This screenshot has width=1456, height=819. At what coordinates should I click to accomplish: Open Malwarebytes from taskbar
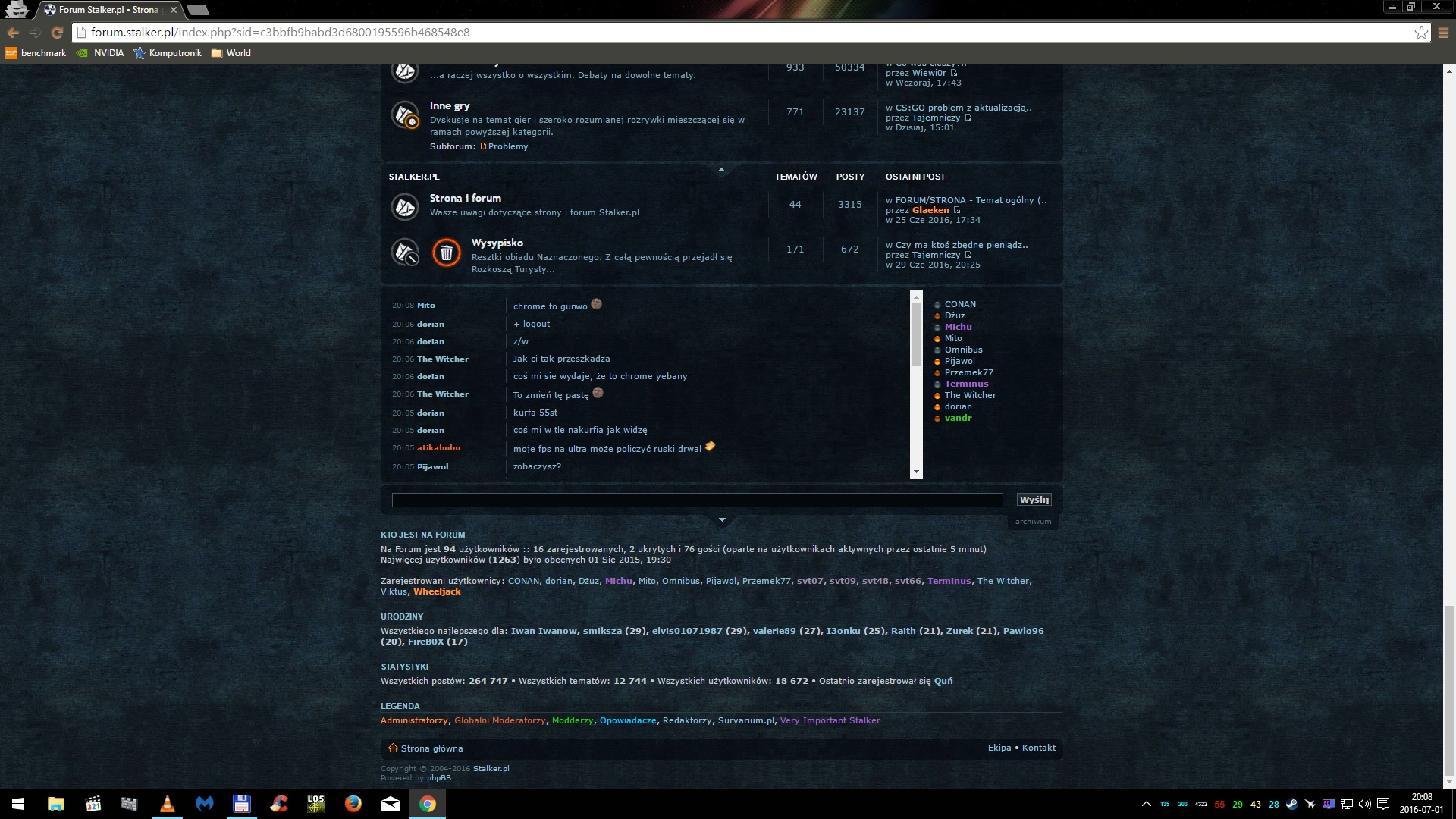click(204, 804)
